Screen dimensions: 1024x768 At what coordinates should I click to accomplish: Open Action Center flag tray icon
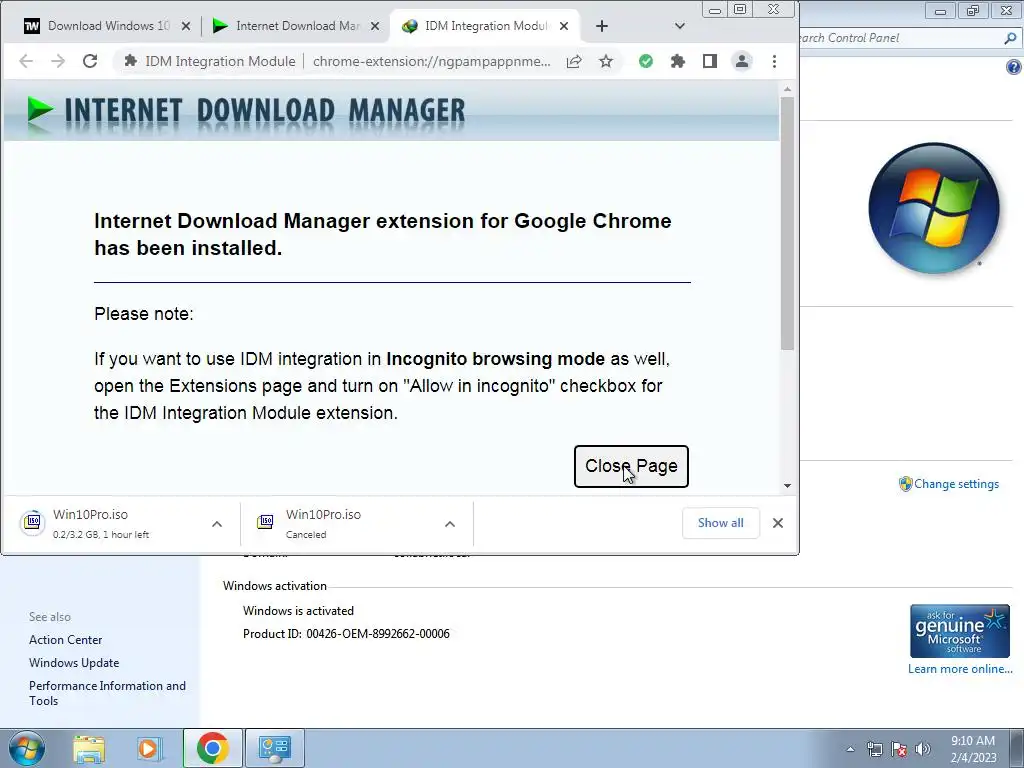(x=899, y=749)
